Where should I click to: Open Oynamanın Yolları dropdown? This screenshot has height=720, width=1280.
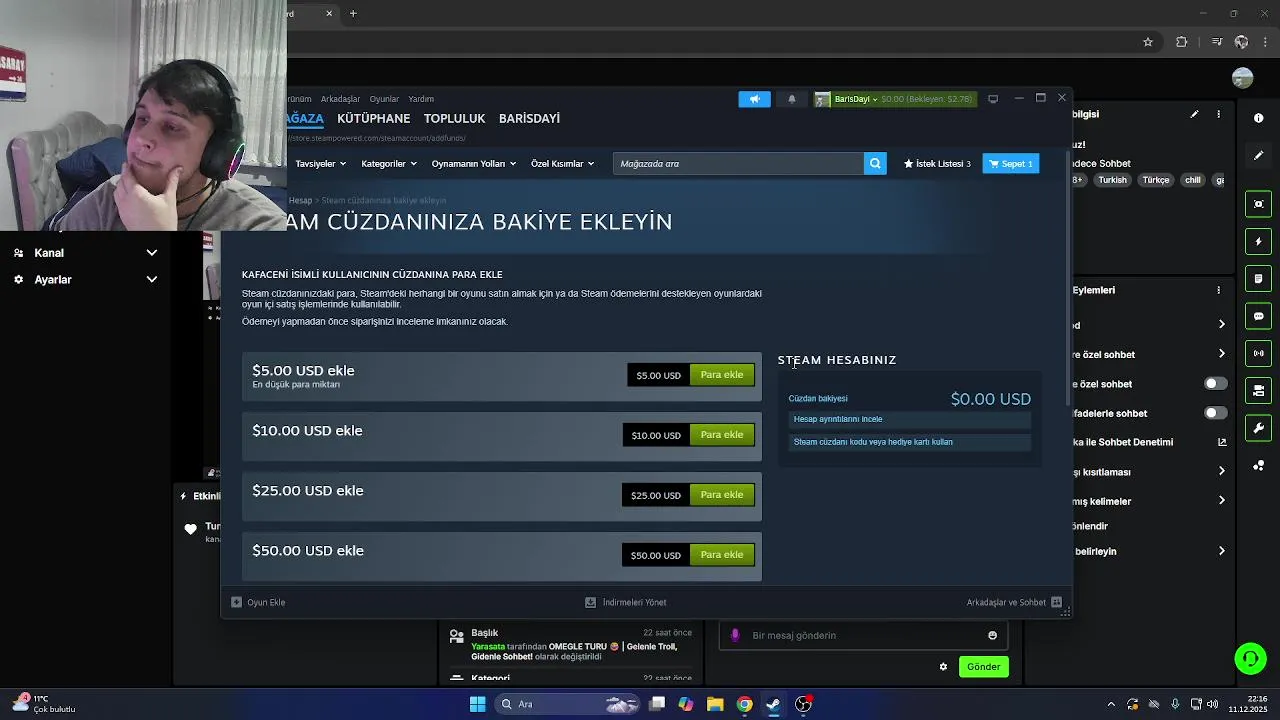click(473, 163)
